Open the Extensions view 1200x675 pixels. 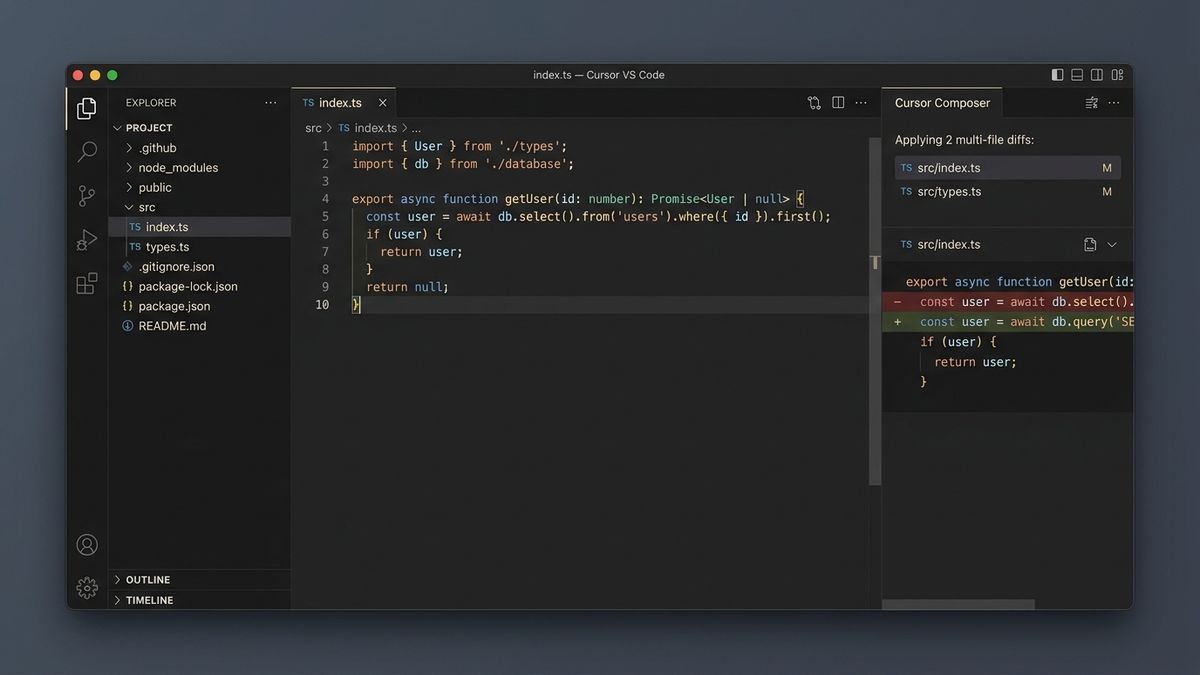(87, 284)
